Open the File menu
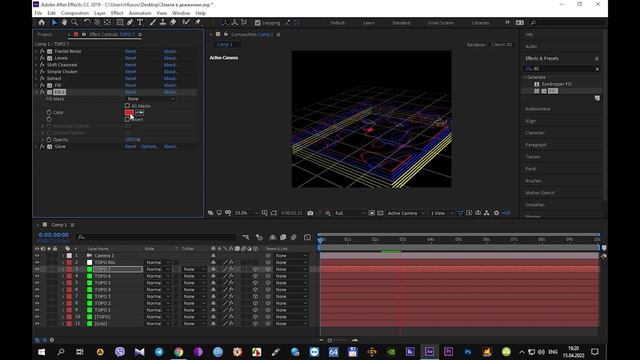This screenshot has width=640, height=360. 38,13
